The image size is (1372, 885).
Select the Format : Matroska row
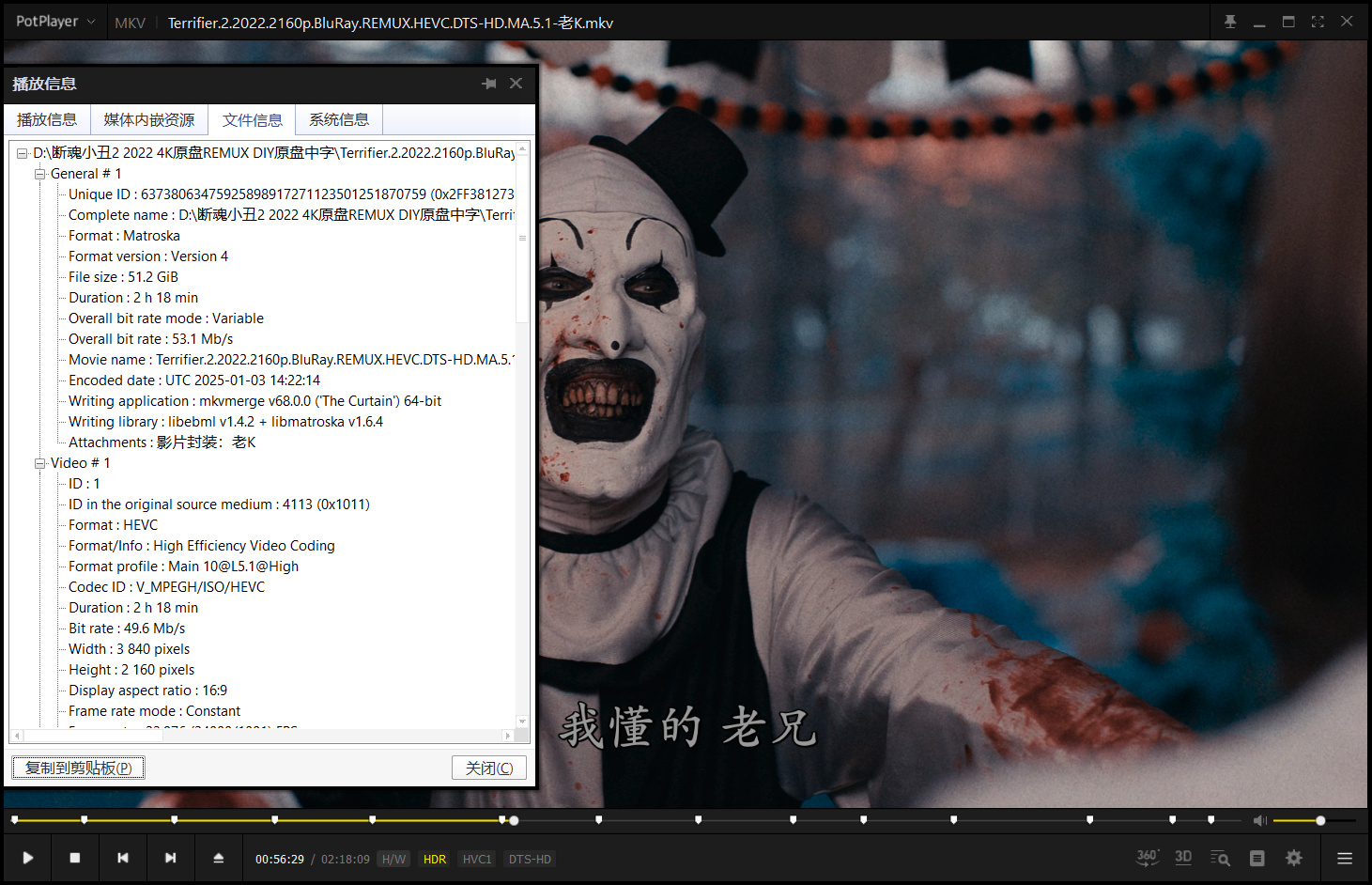pyautogui.click(x=124, y=236)
